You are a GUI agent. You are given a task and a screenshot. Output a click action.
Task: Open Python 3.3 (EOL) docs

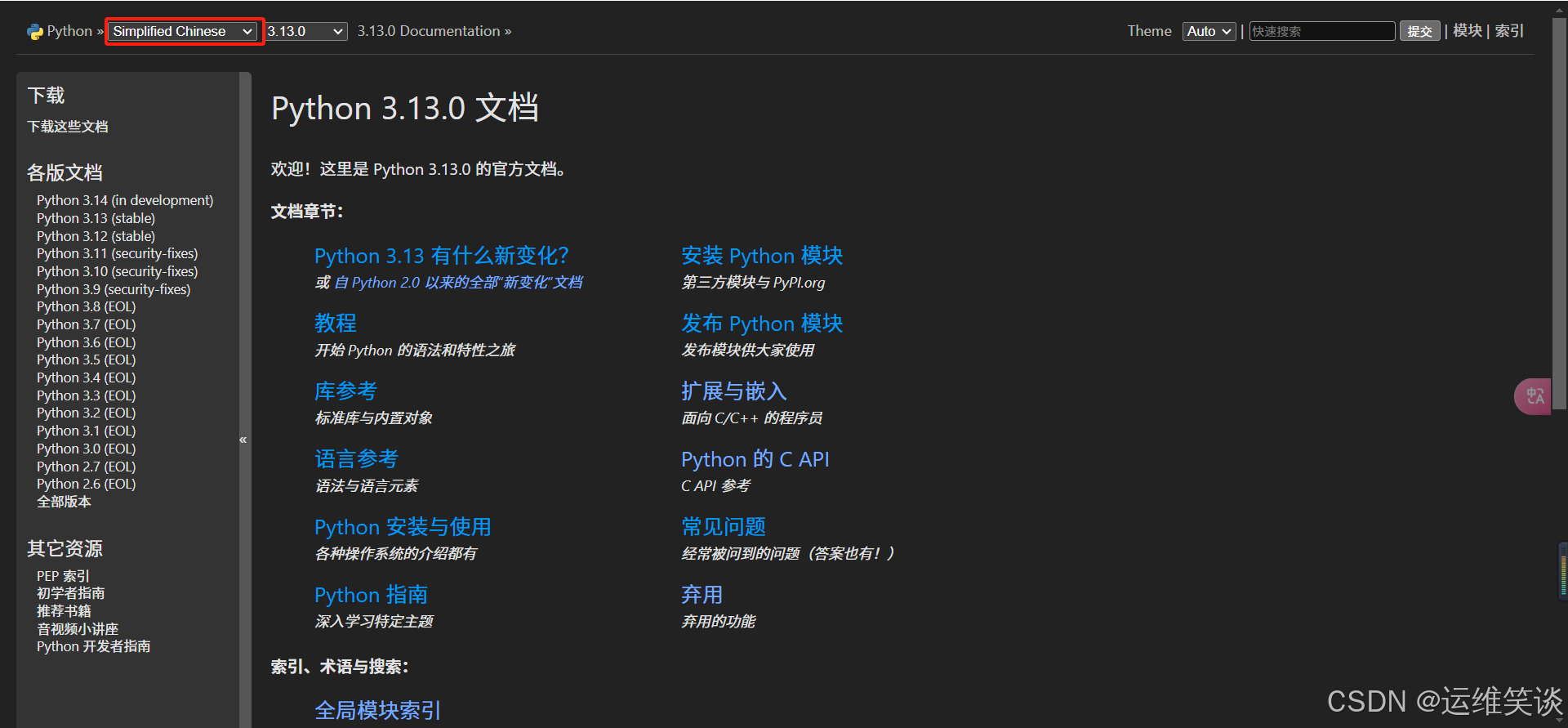pyautogui.click(x=87, y=395)
